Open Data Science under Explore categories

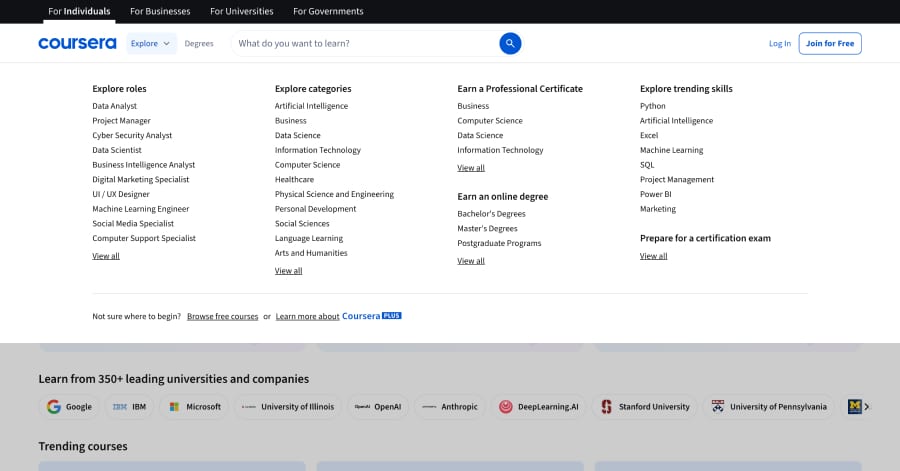(x=297, y=135)
